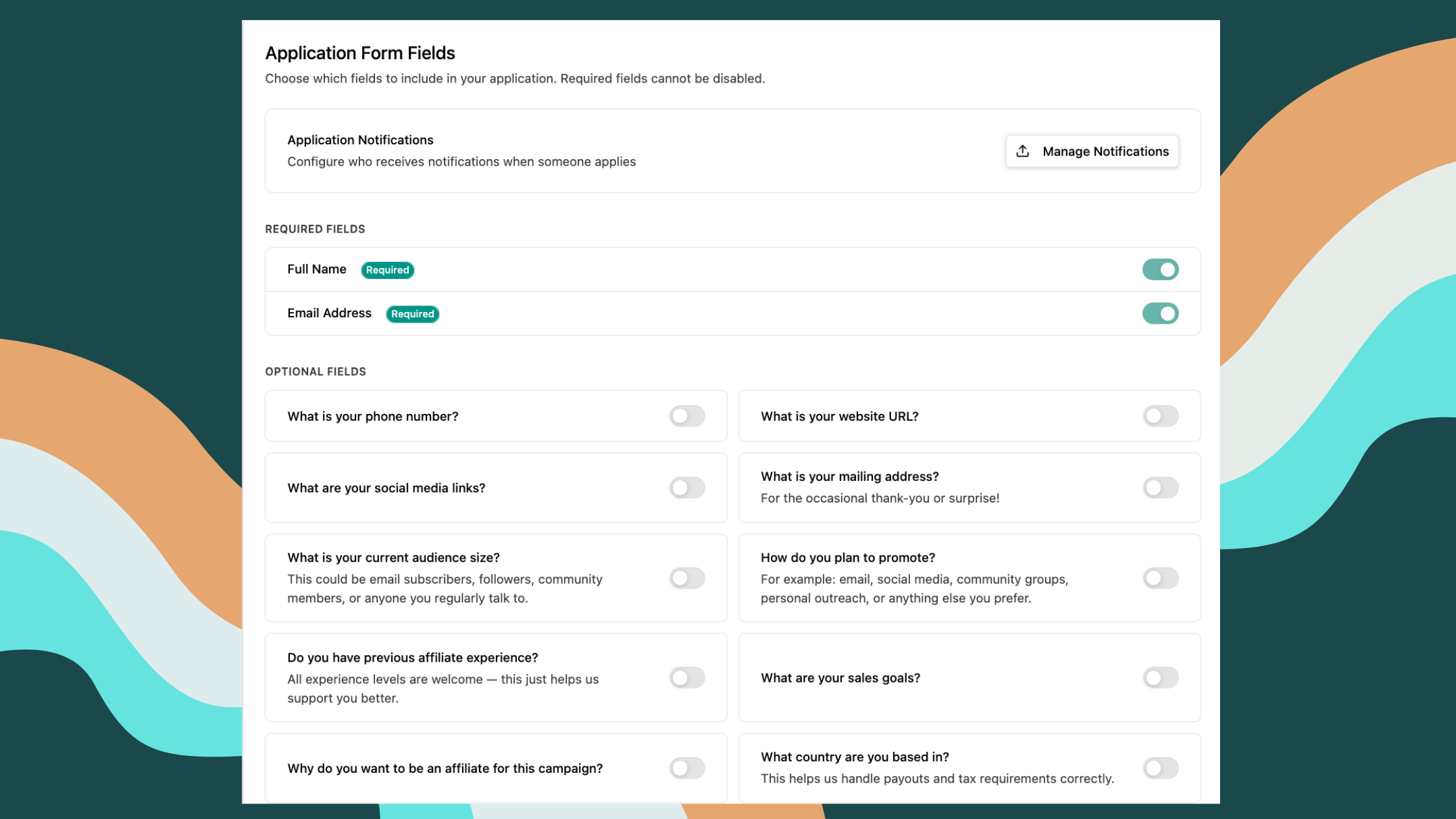Click the Required badge next to Full Name
The image size is (1456, 819).
pos(387,270)
